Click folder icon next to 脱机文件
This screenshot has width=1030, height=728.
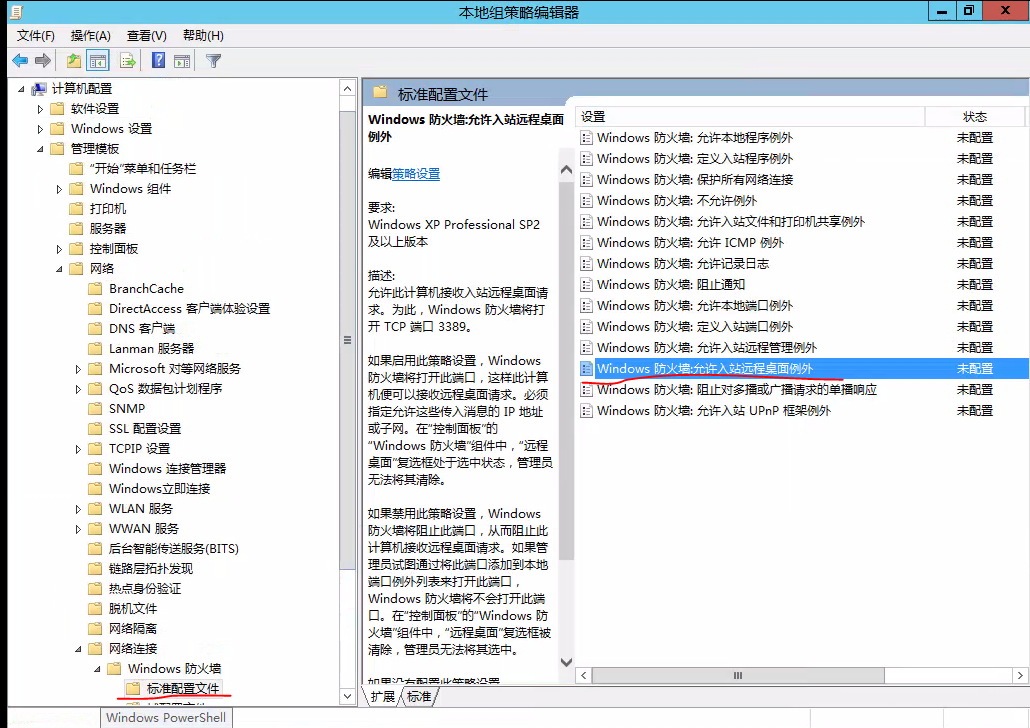tap(96, 608)
